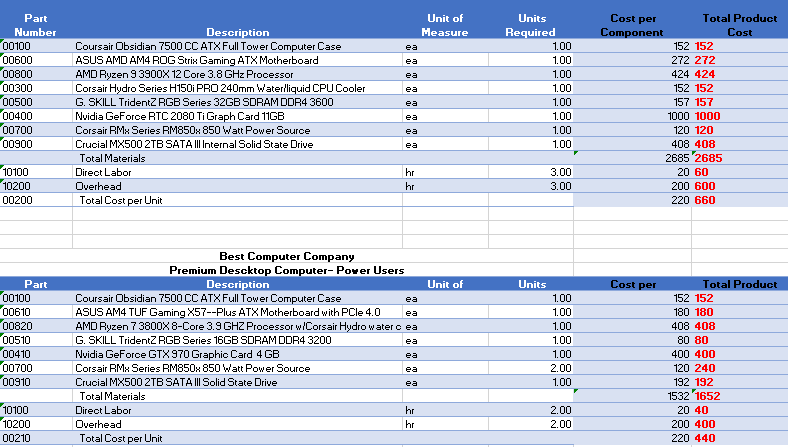Select the "Total Product Cost" header cell

click(740, 25)
